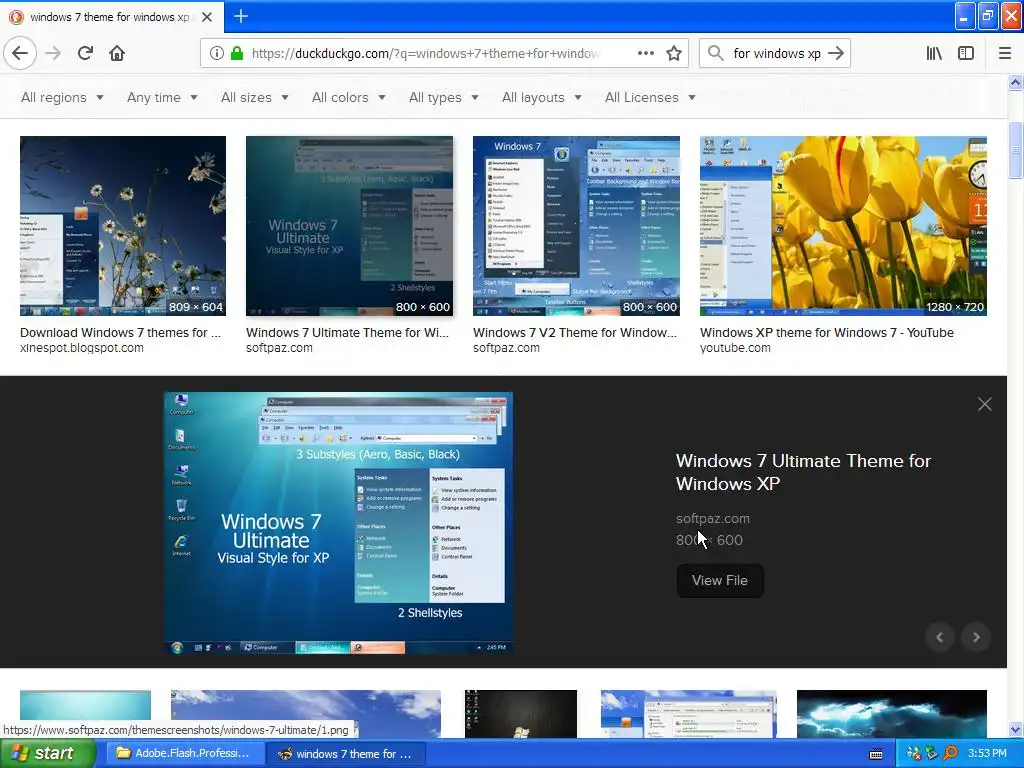Close the windows 7 theme tab
This screenshot has width=1024, height=768.
point(207,17)
